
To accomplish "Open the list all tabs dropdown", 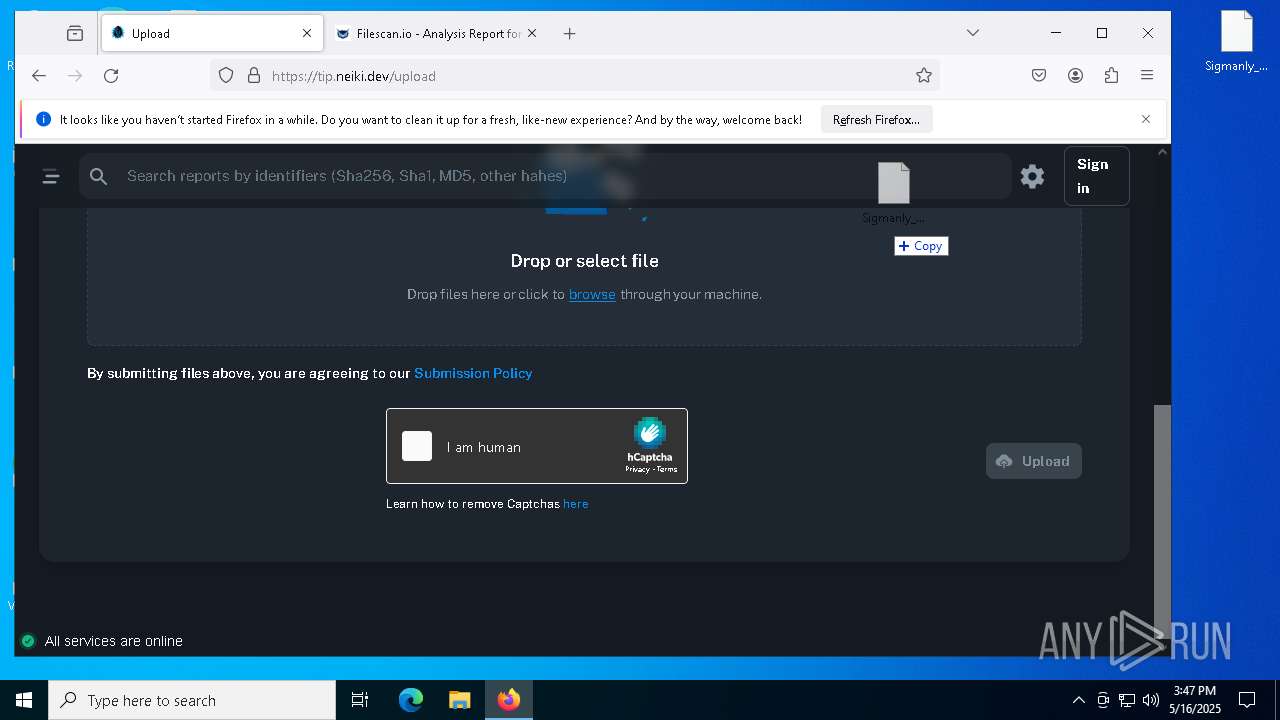I will click(x=972, y=33).
